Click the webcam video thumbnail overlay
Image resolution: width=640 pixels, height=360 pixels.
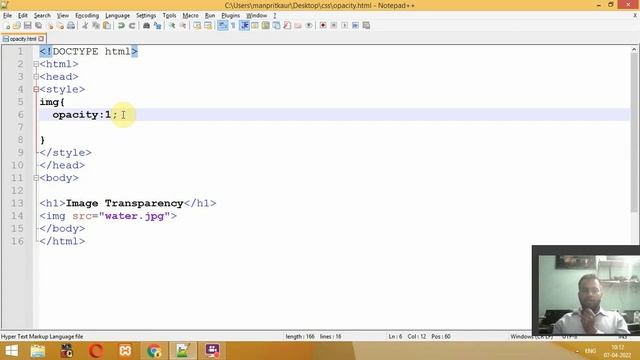coord(586,291)
